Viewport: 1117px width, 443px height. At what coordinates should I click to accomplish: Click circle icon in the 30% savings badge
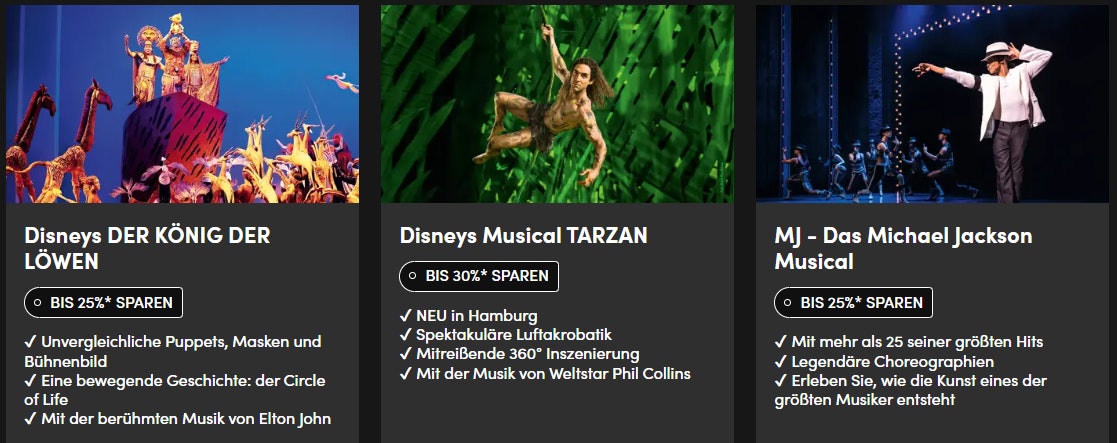coord(413,276)
